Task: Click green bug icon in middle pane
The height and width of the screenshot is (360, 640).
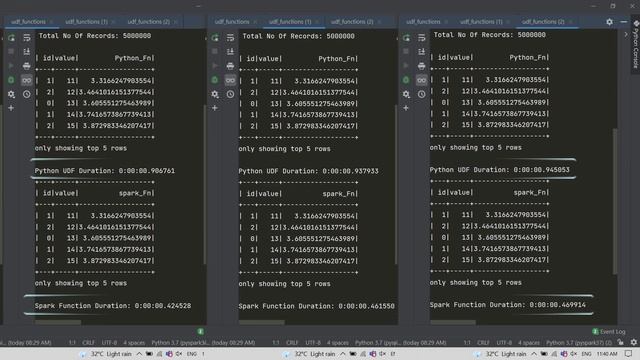Action: pyautogui.click(x=215, y=80)
